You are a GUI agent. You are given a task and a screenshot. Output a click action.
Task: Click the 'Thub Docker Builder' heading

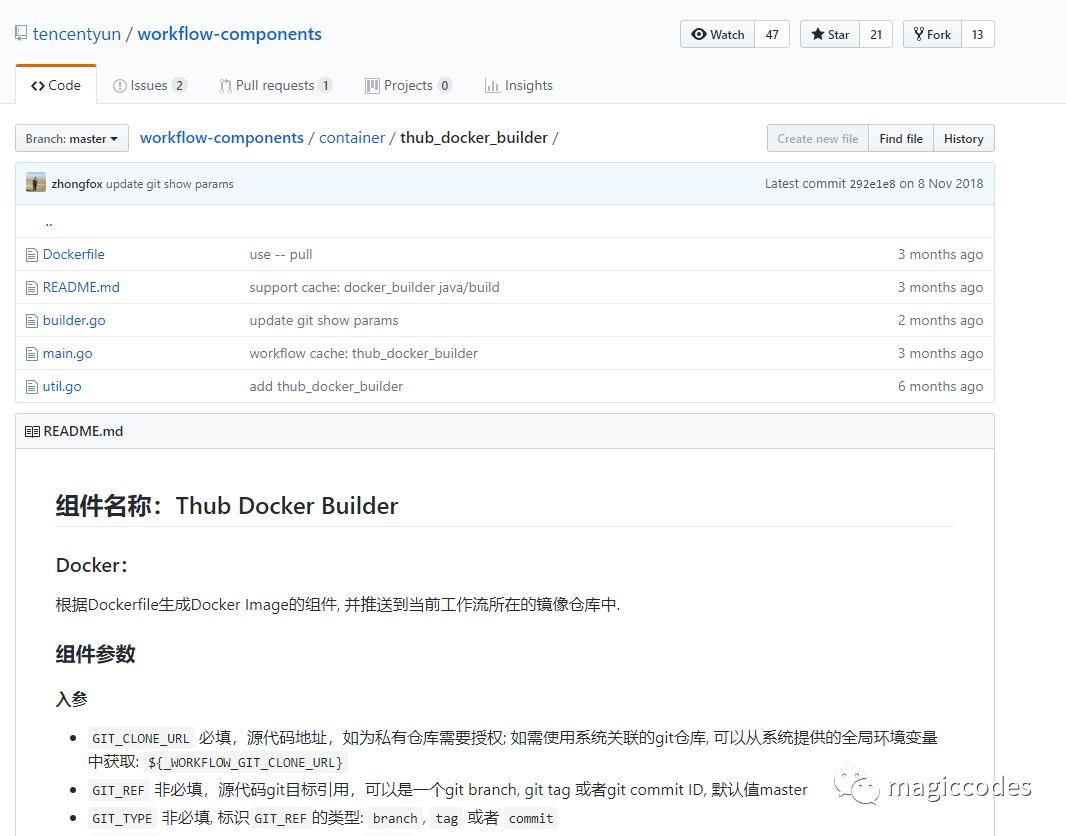(287, 506)
